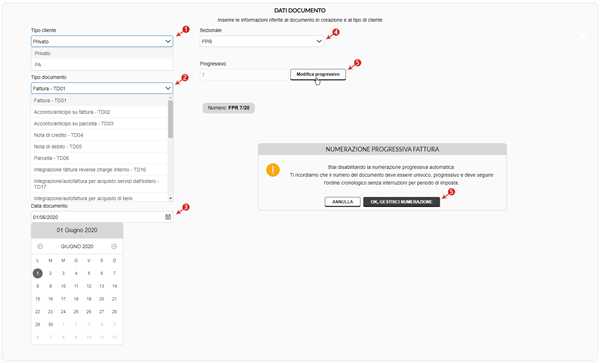Click scroll down arrow of document type list
Viewport: 600px width, 363px height.
pos(171,198)
